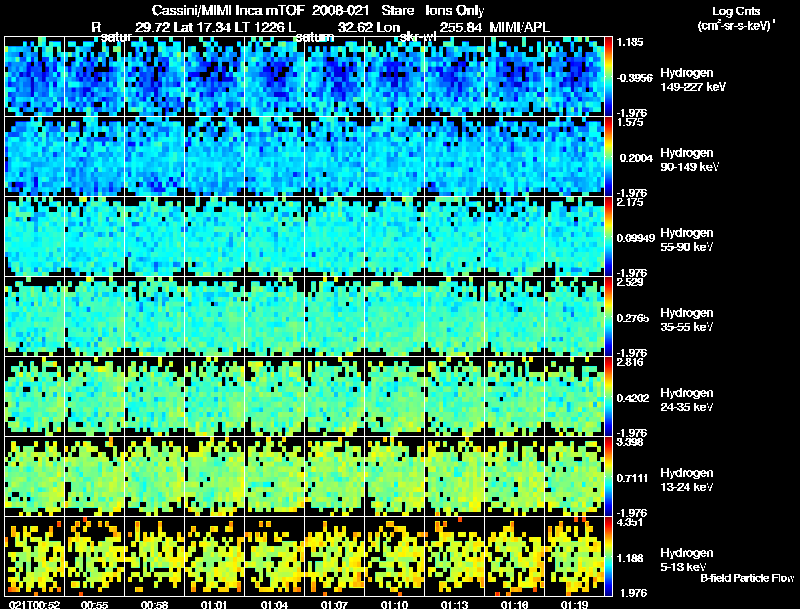Select the 13-24 keV image panel at 01:07
Screen dimensions: 800x609
coord(334,477)
